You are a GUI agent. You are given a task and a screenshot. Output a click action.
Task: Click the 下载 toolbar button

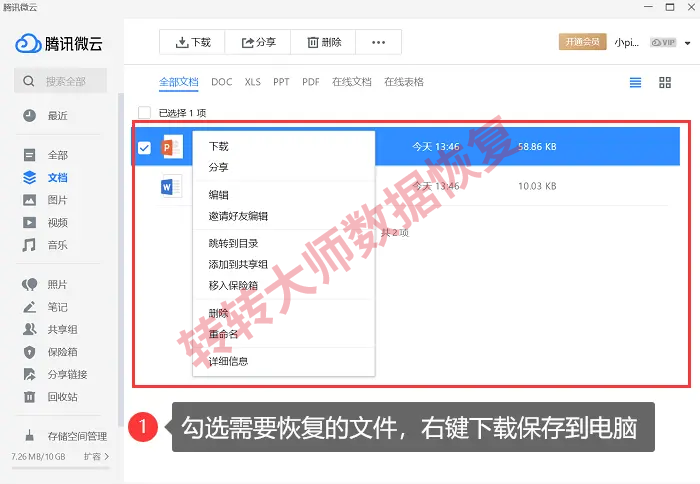click(x=192, y=42)
